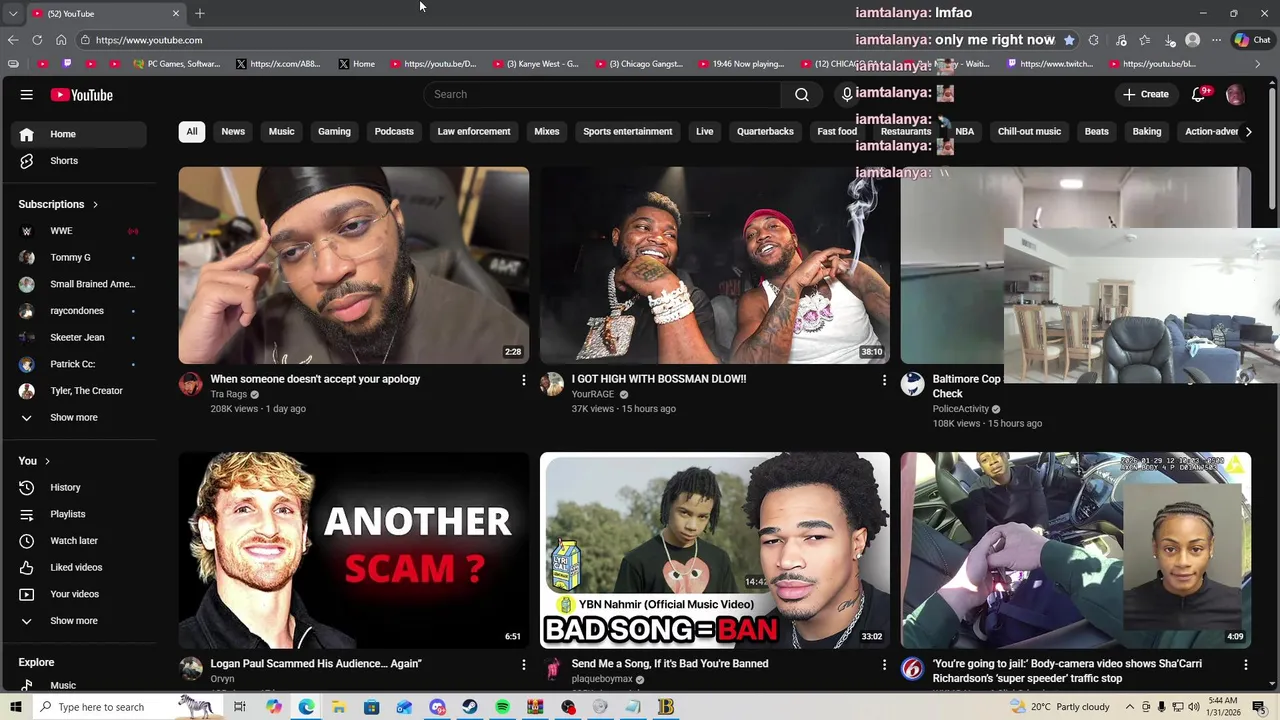Open the tab search dropdown
The height and width of the screenshot is (720, 1280).
click(12, 13)
